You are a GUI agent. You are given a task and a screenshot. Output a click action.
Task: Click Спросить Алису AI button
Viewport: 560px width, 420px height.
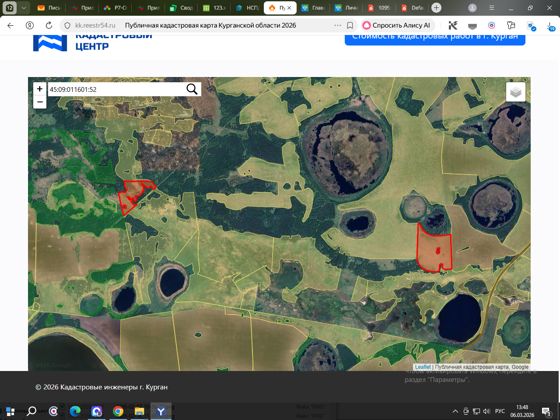(396, 25)
